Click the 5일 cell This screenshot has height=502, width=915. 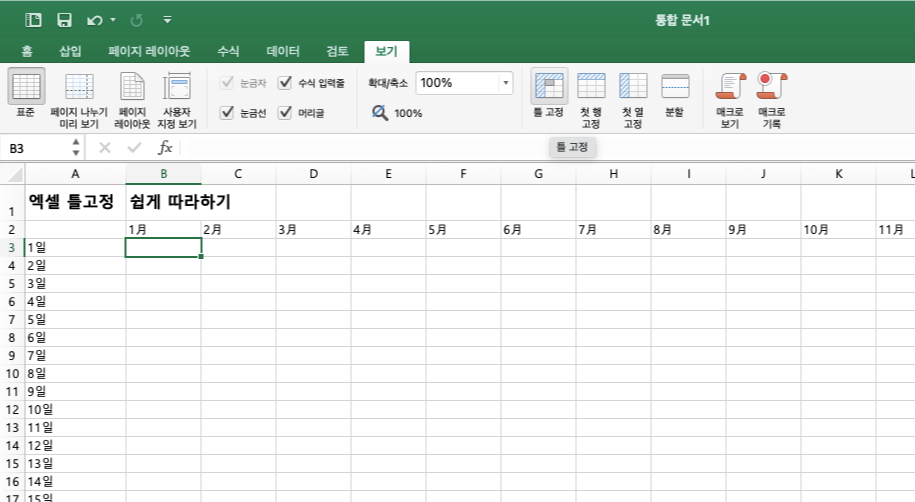(75, 319)
